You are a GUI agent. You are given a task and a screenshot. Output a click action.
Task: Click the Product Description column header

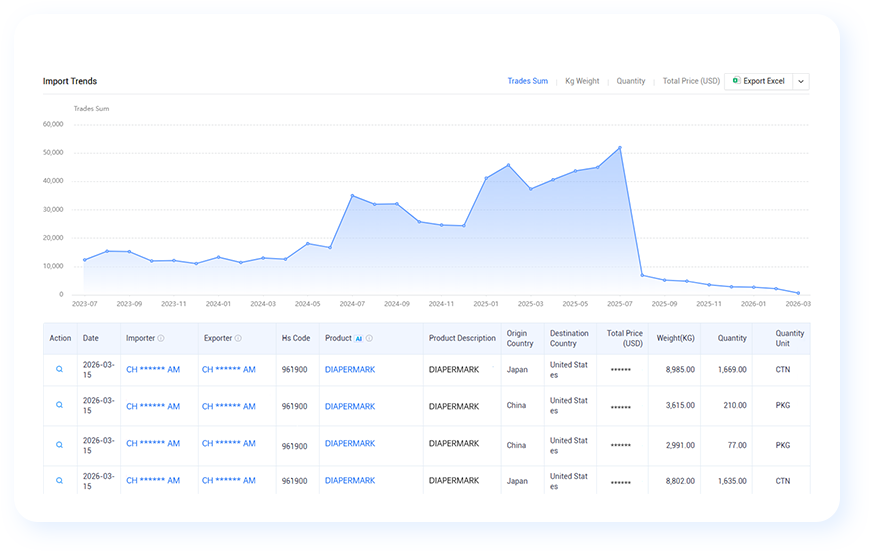pyautogui.click(x=462, y=338)
